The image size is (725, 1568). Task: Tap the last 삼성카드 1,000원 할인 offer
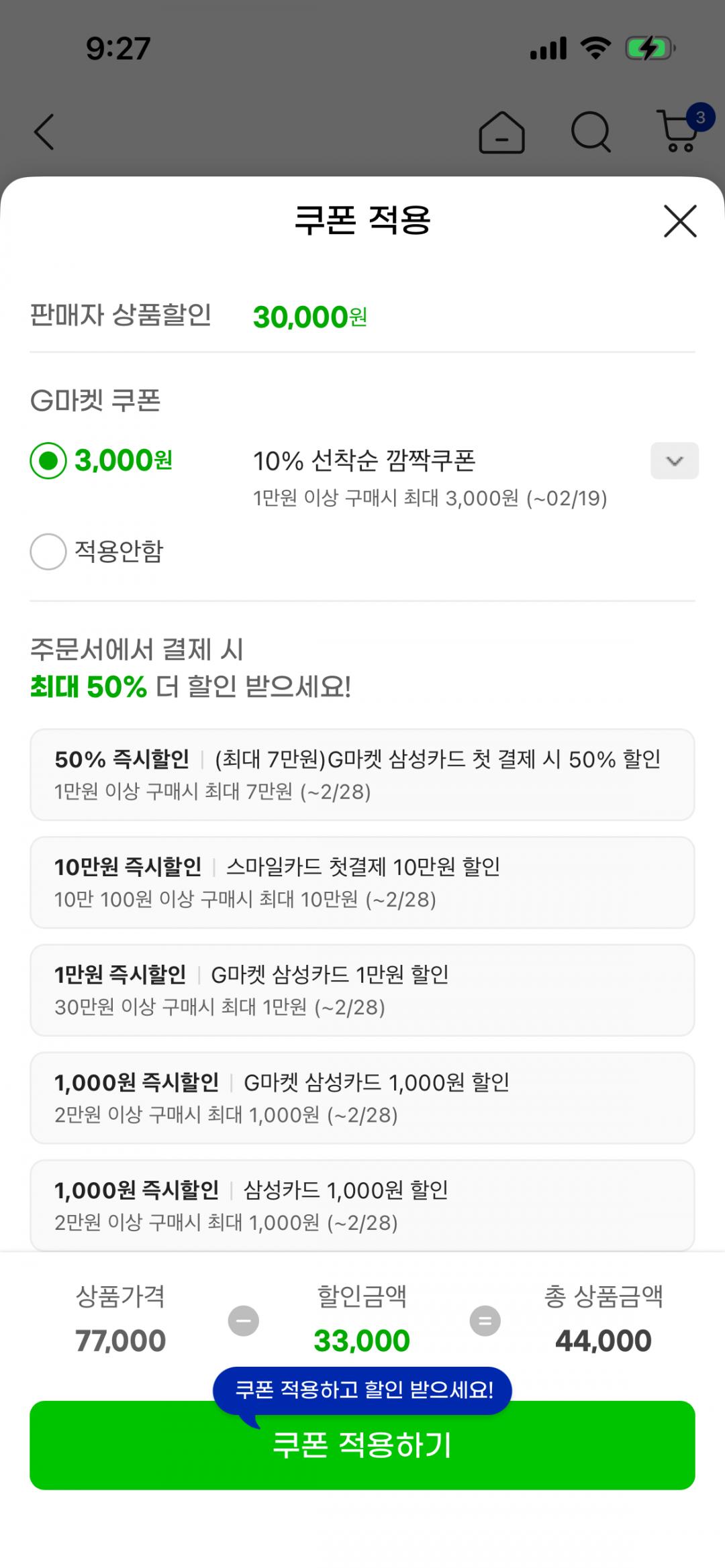(362, 1205)
